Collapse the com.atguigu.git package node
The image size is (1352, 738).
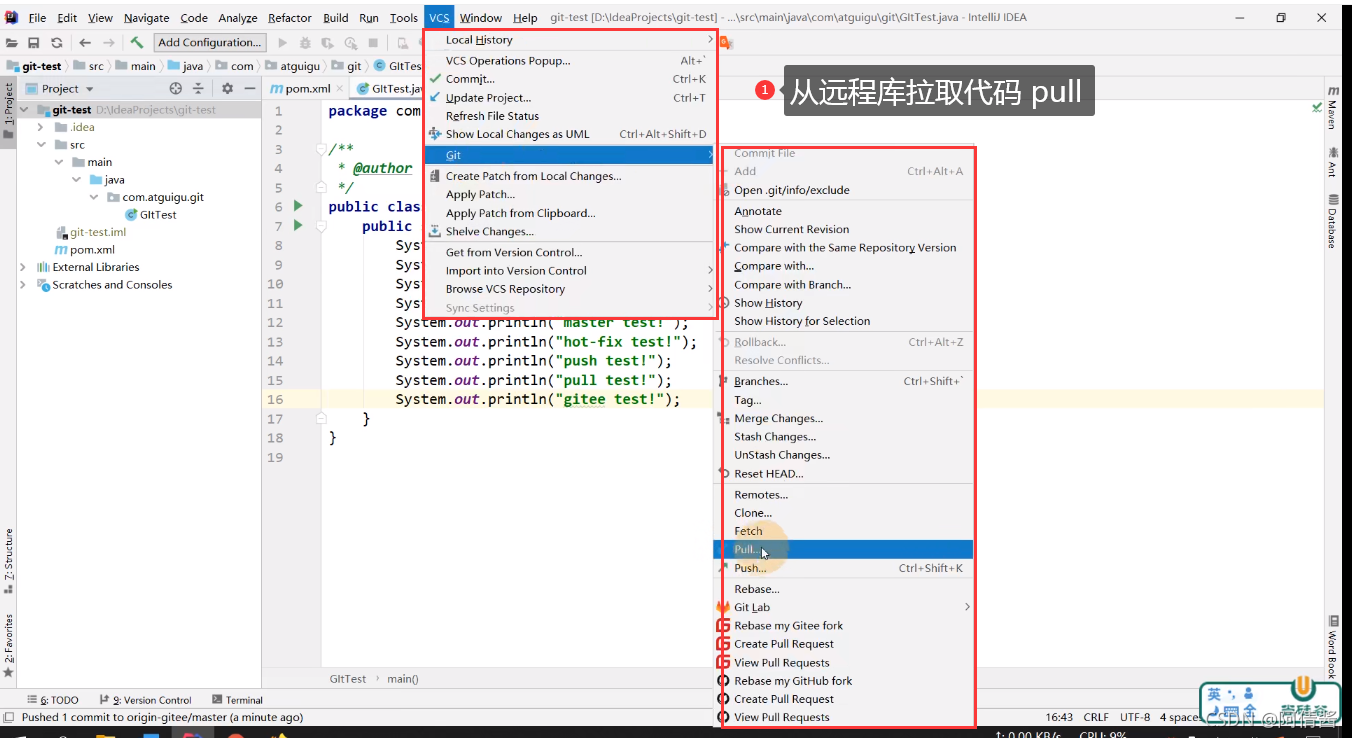pos(94,197)
